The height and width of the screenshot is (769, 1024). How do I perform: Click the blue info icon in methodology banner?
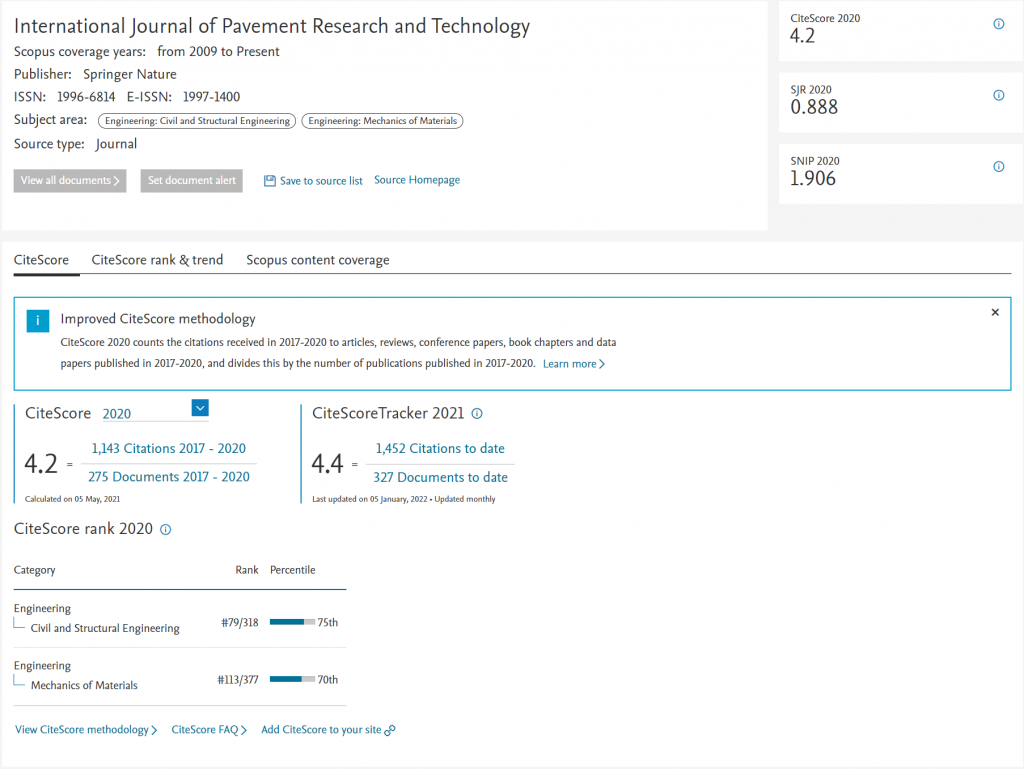tap(37, 320)
